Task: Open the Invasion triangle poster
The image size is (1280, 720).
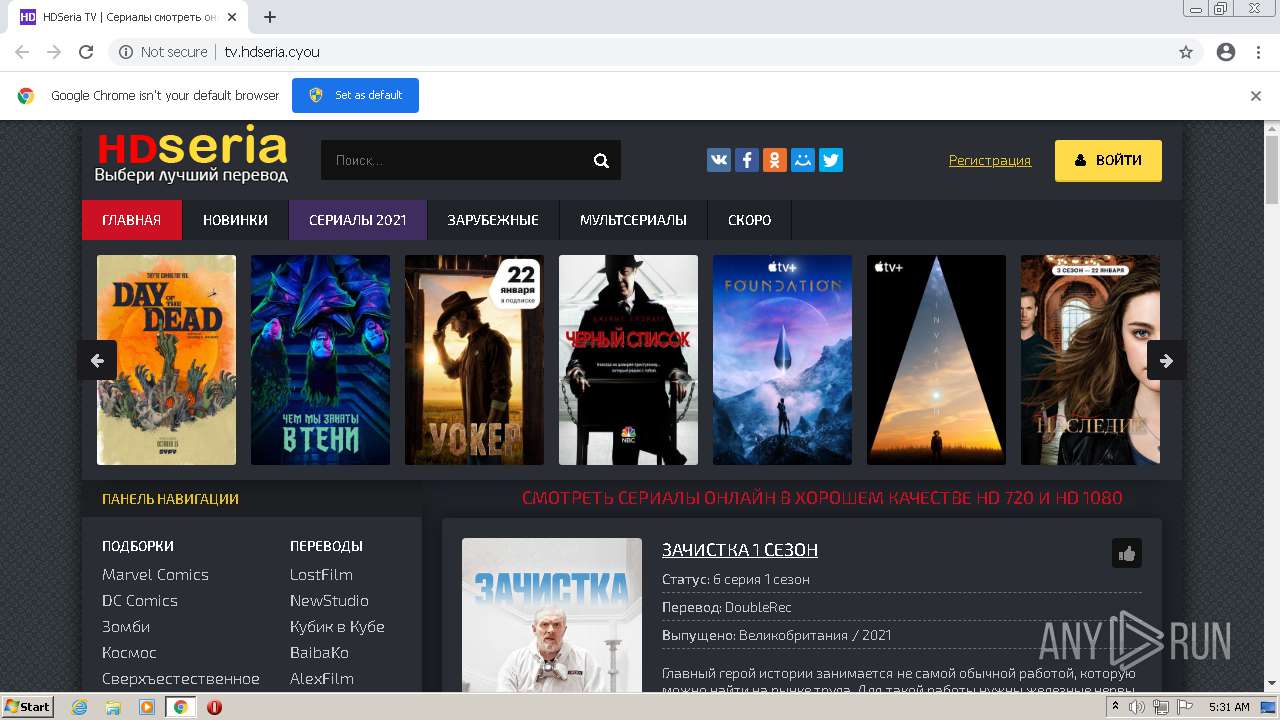Action: (936, 360)
